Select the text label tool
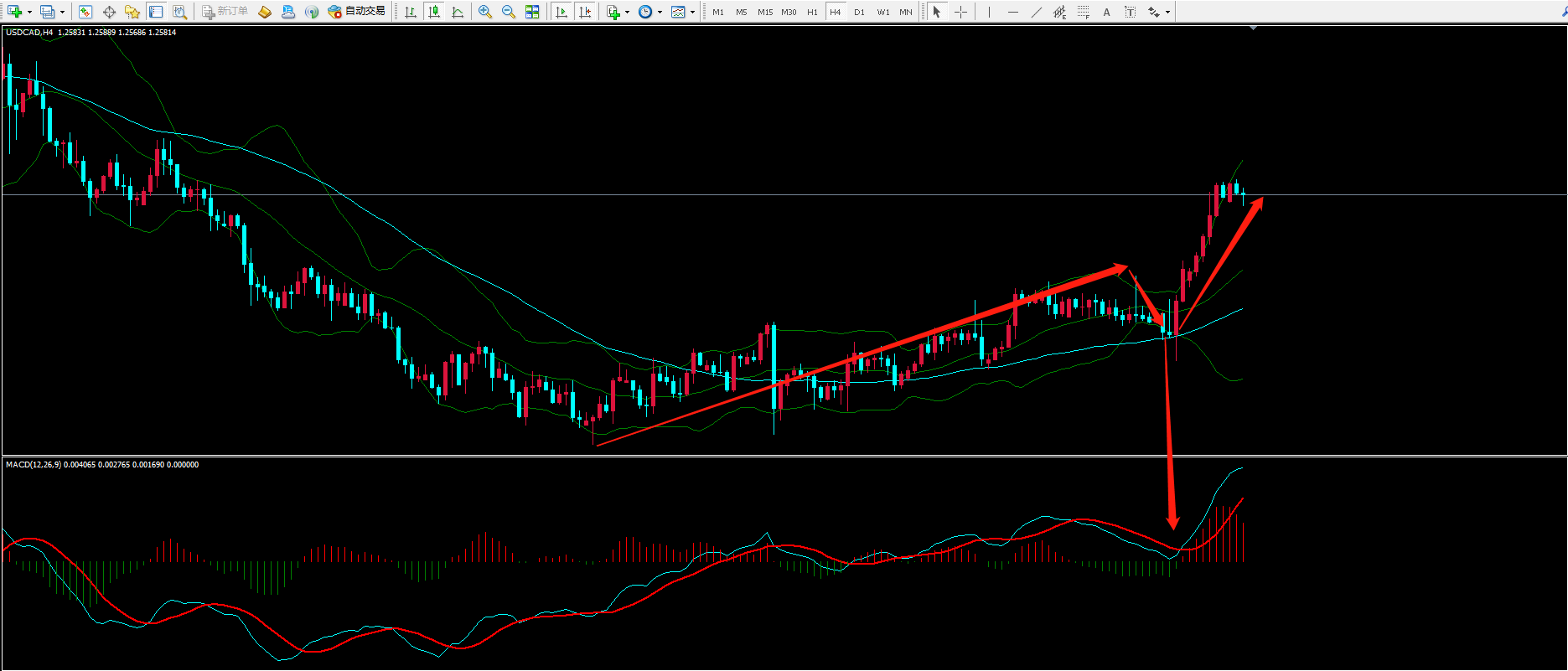 pos(1106,12)
